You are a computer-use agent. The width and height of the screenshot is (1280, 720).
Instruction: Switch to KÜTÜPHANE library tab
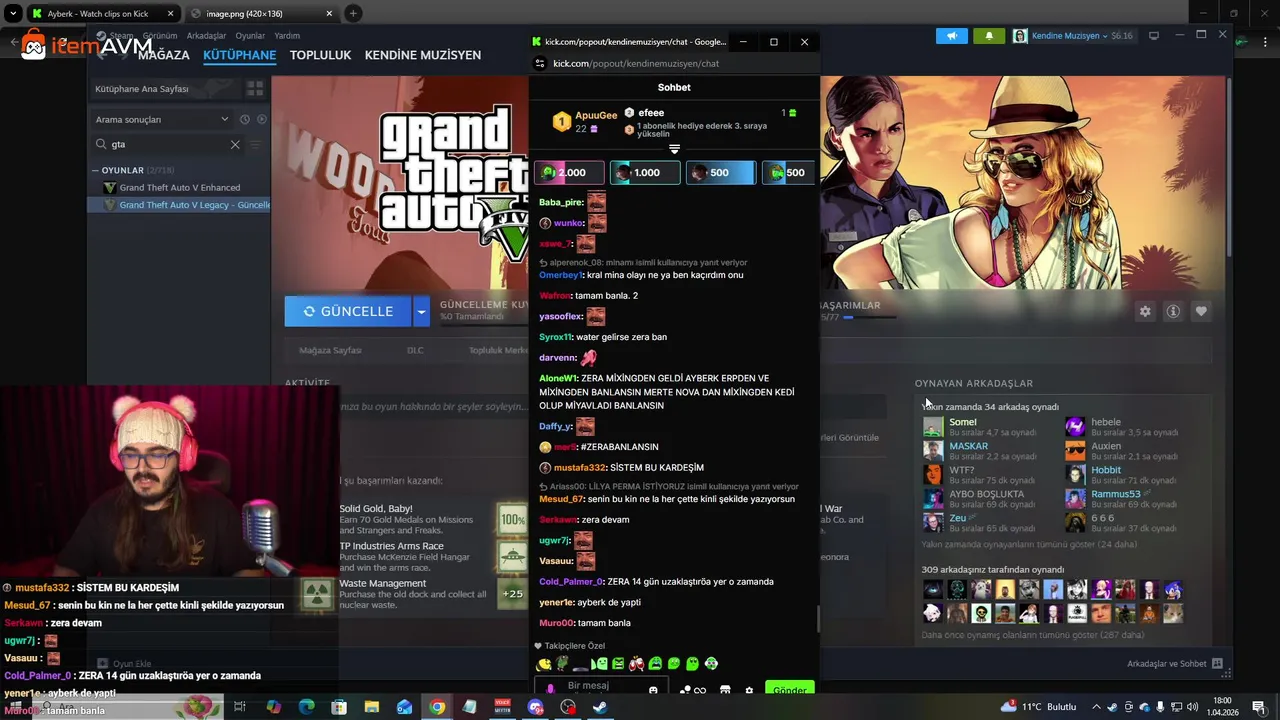click(239, 55)
